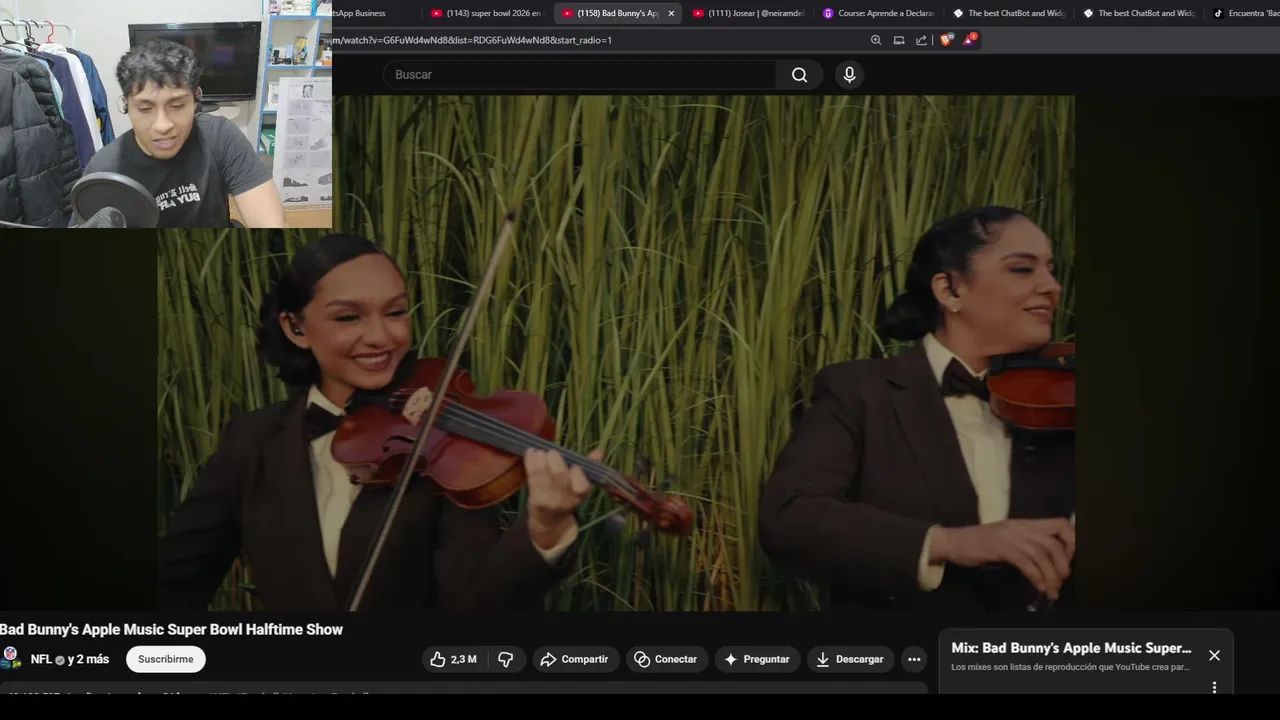
Task: Open the Compartir share button
Action: (575, 659)
